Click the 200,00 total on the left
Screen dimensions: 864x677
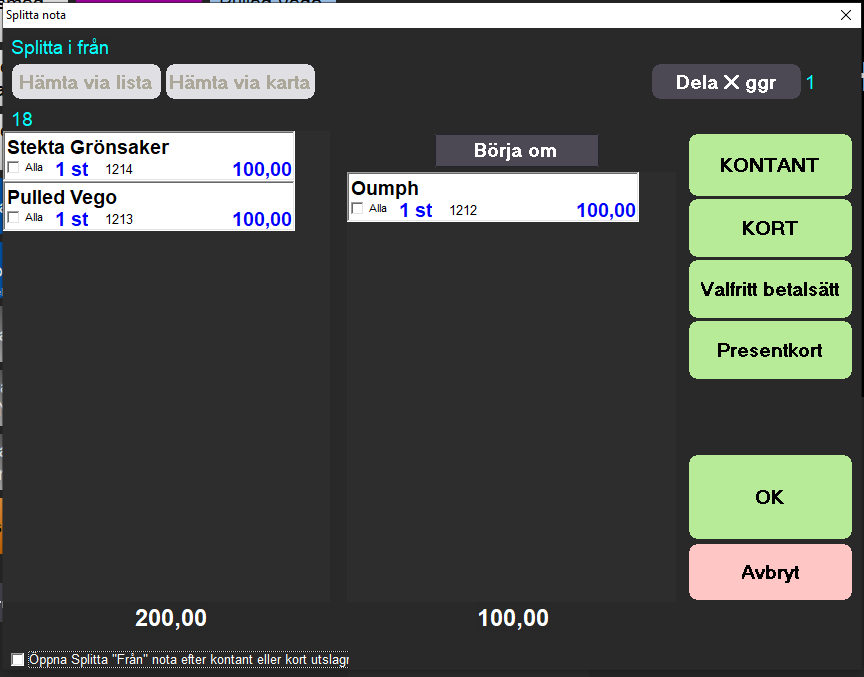click(171, 618)
